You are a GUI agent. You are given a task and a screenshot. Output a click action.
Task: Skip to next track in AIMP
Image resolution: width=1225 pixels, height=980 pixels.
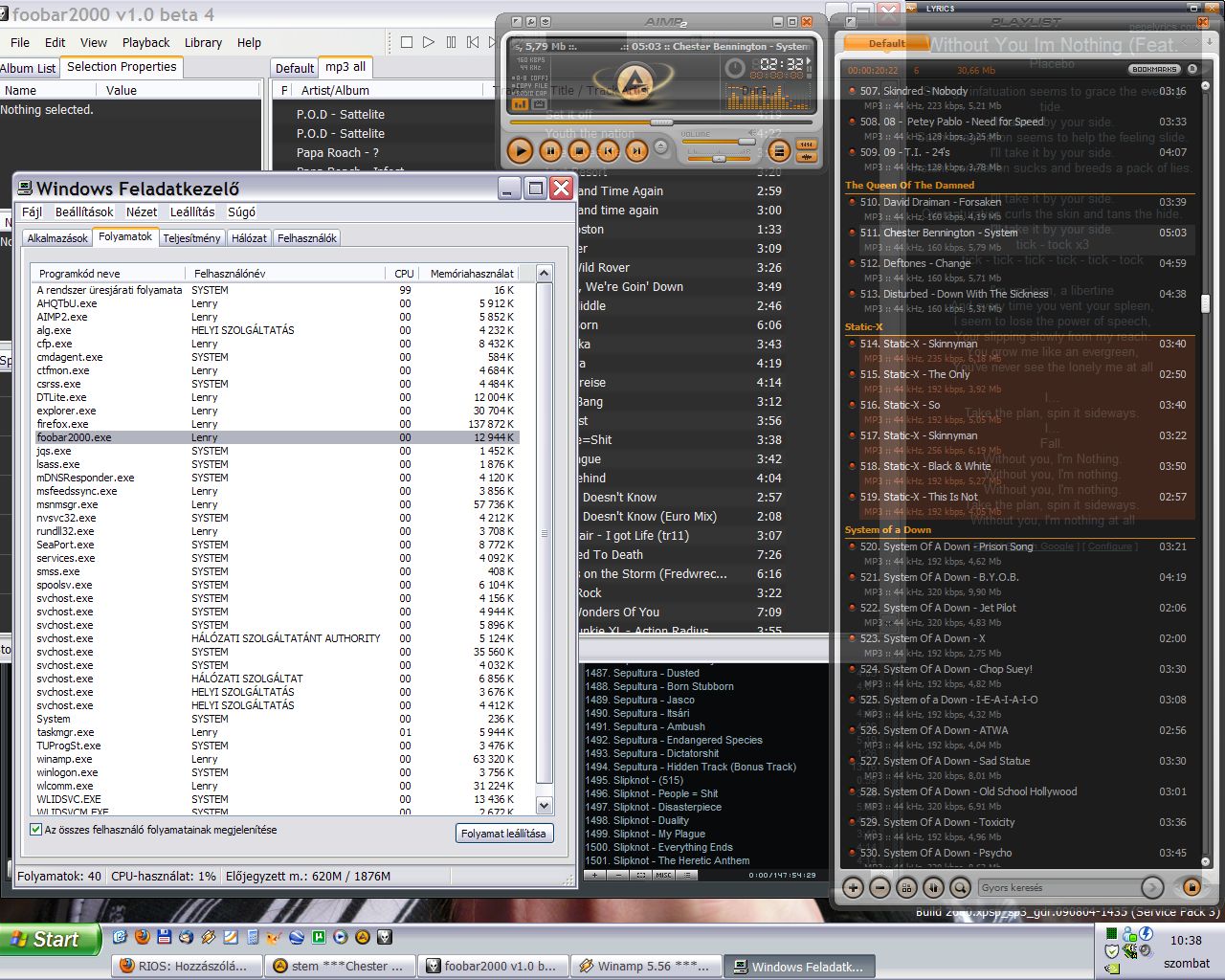(636, 151)
